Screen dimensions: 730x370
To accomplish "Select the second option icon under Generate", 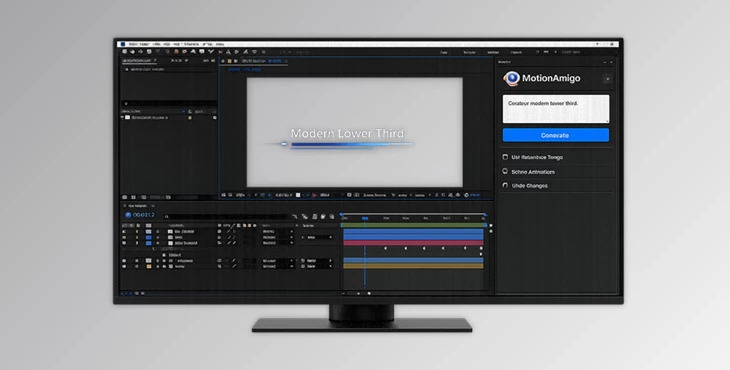I will coord(505,171).
